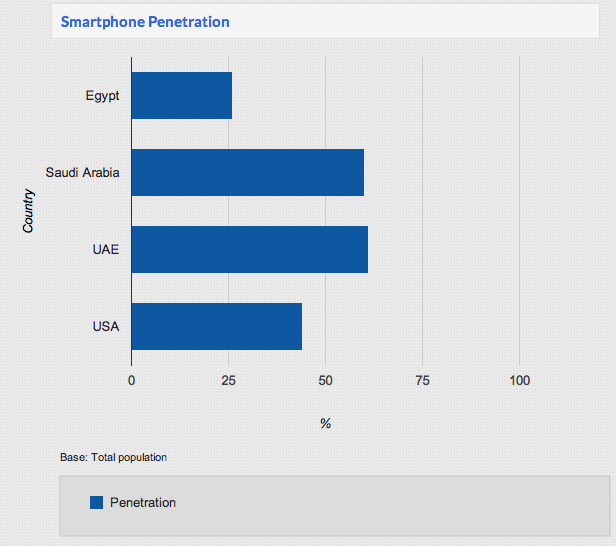Click the blue Penetration legend swatch
The height and width of the screenshot is (546, 616).
96,502
